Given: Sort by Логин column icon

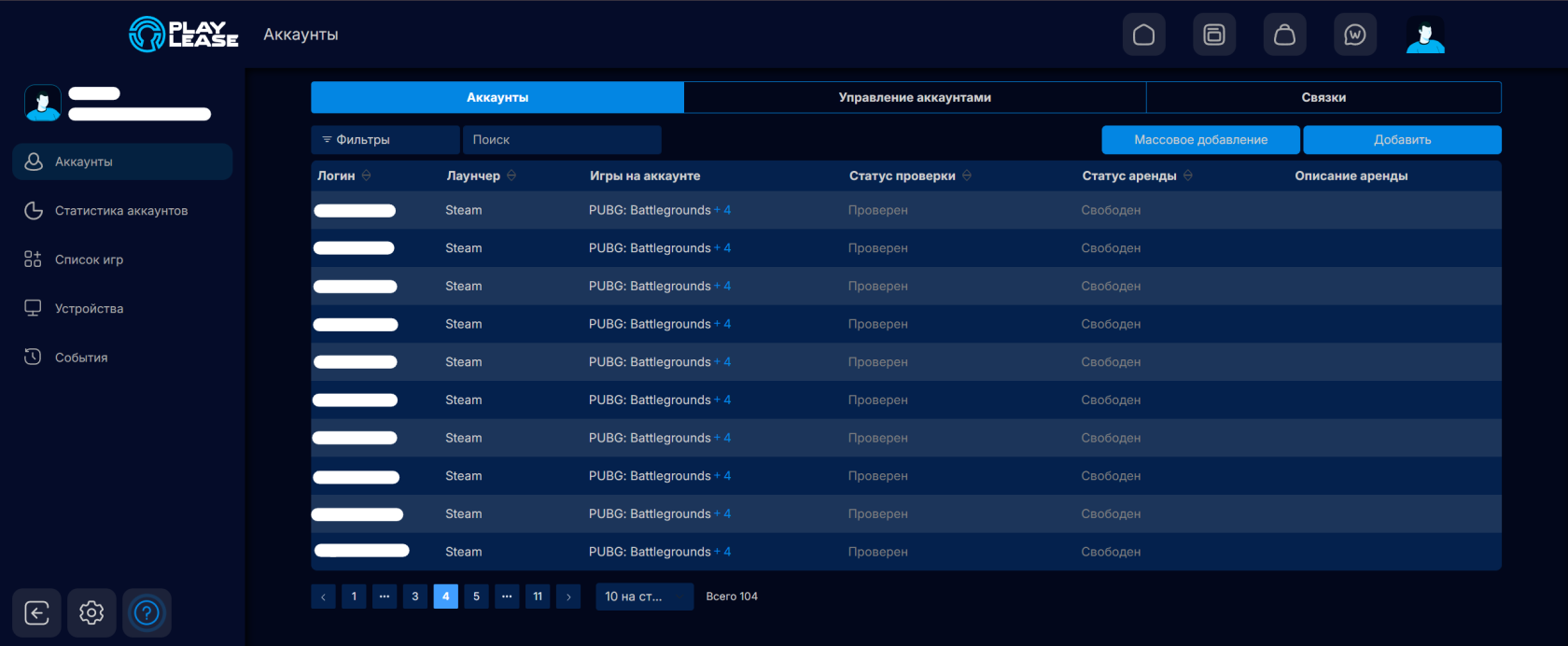Looking at the screenshot, I should click(x=367, y=176).
